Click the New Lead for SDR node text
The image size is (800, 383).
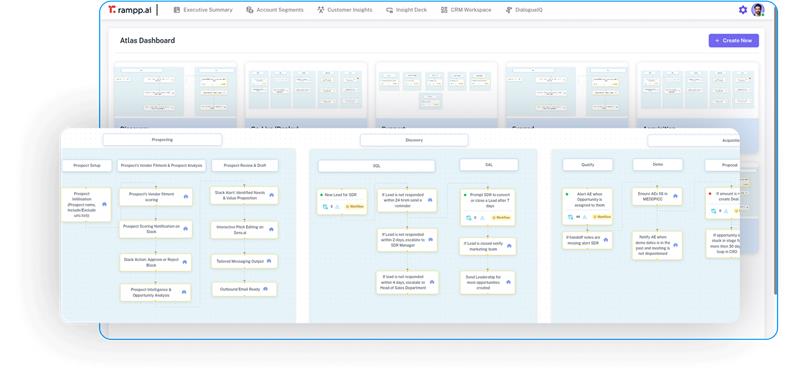tap(341, 195)
